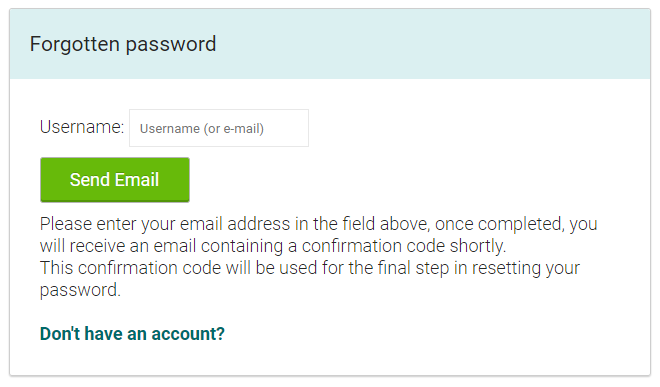Submit the form with Send Email

click(115, 180)
